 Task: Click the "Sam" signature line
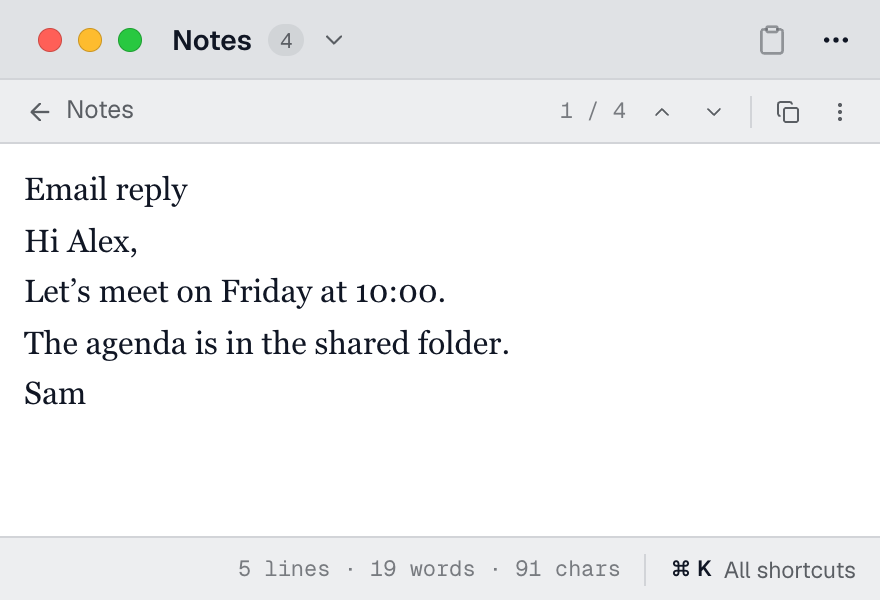(x=55, y=393)
